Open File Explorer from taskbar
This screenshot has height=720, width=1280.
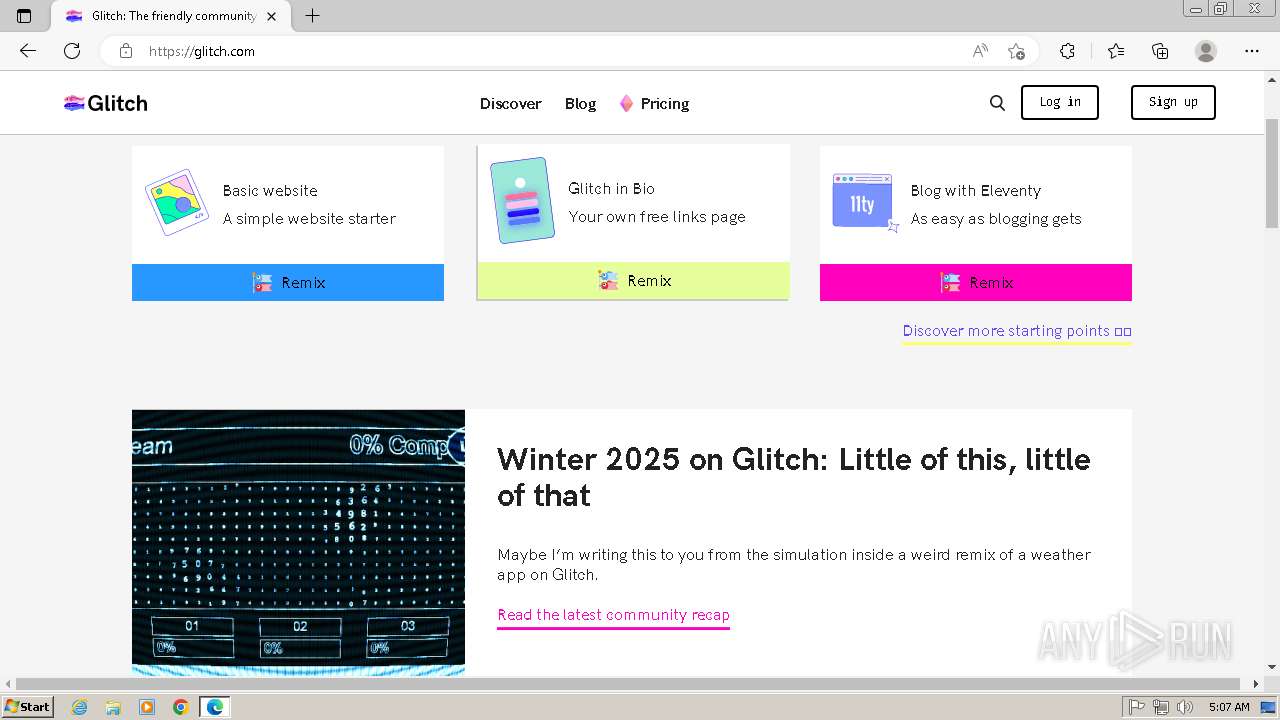pos(113,707)
